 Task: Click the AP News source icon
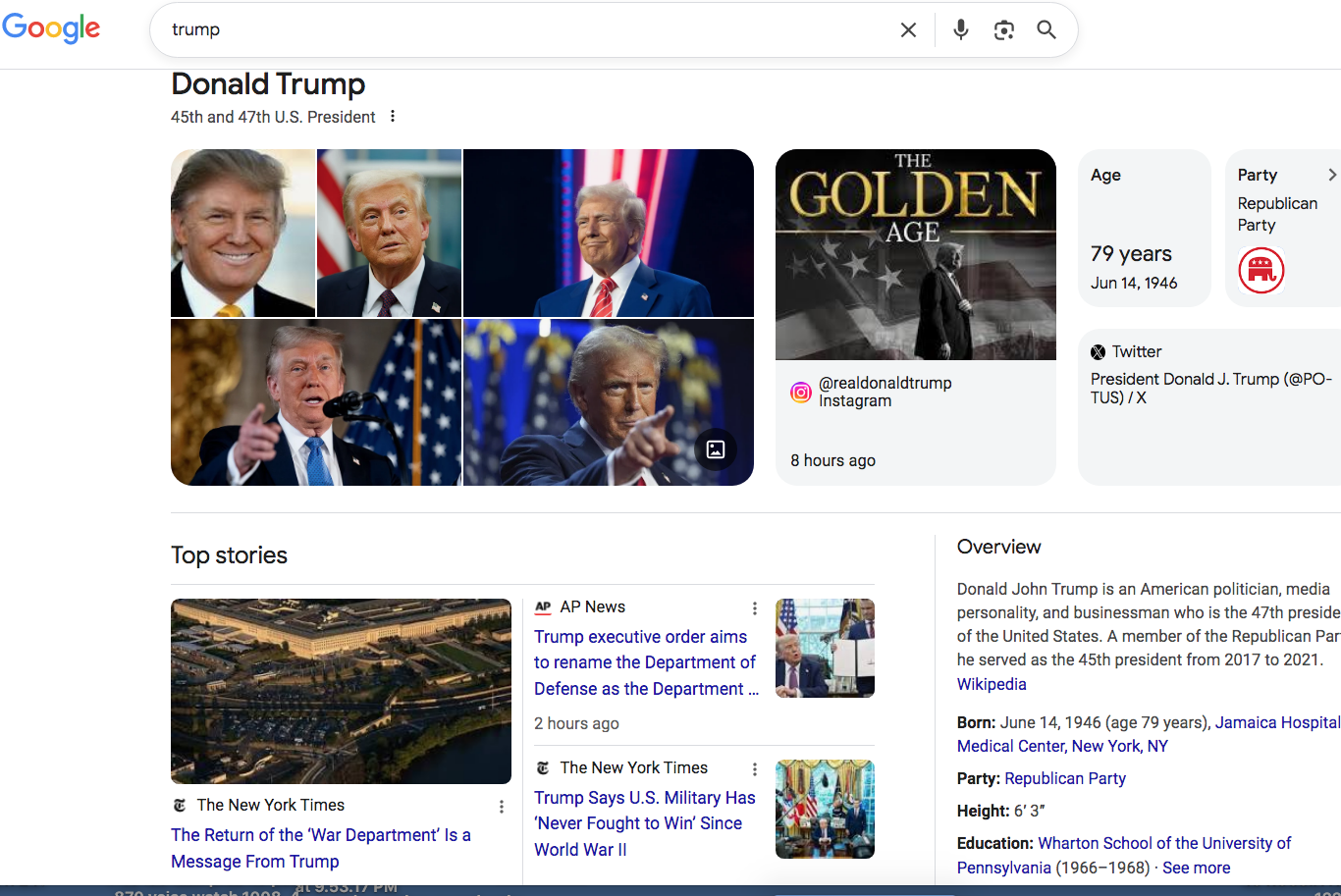point(543,606)
